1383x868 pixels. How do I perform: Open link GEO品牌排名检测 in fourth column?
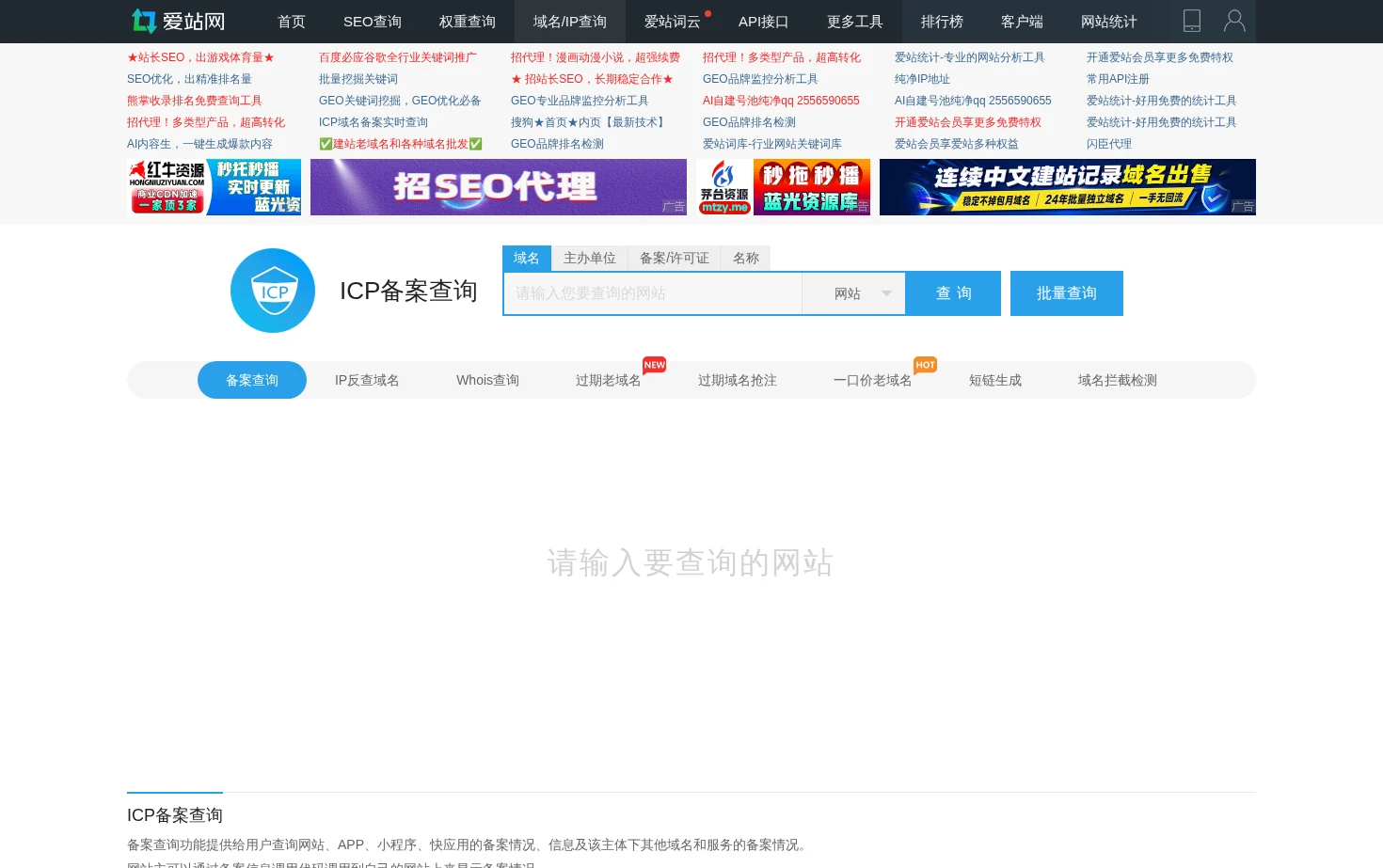(749, 122)
